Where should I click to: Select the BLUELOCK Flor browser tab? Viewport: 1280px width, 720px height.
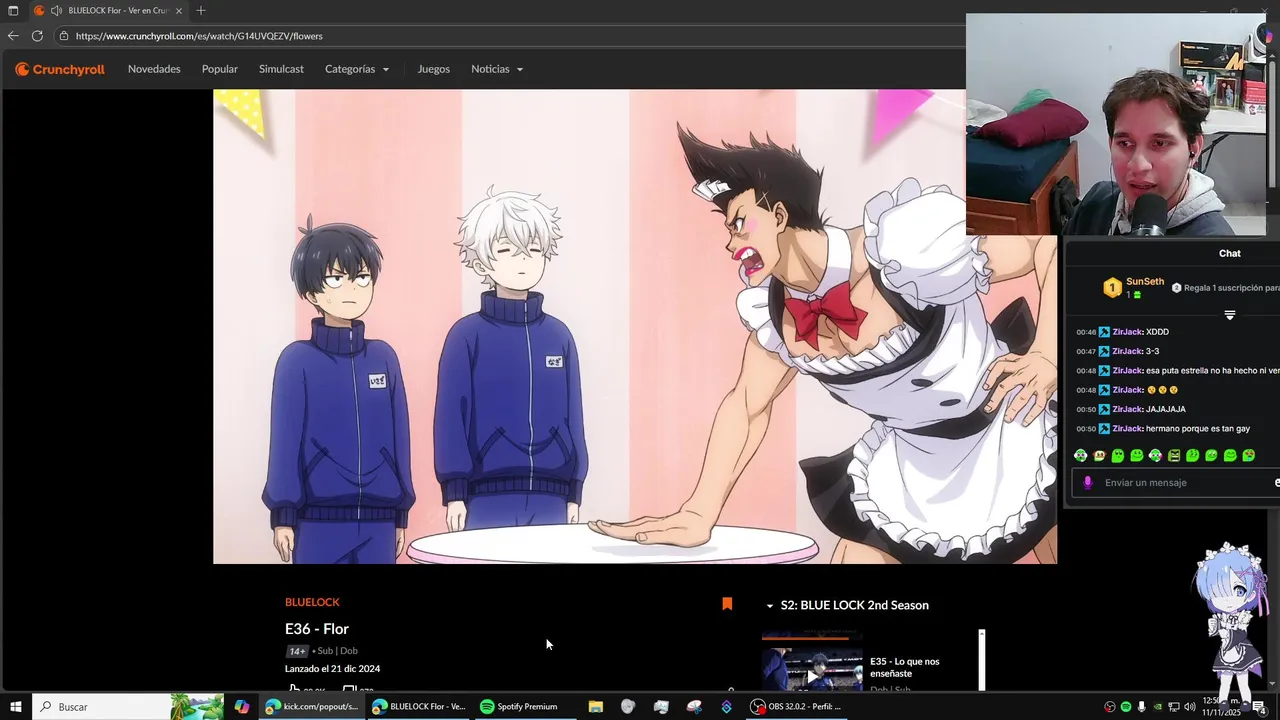108,11
